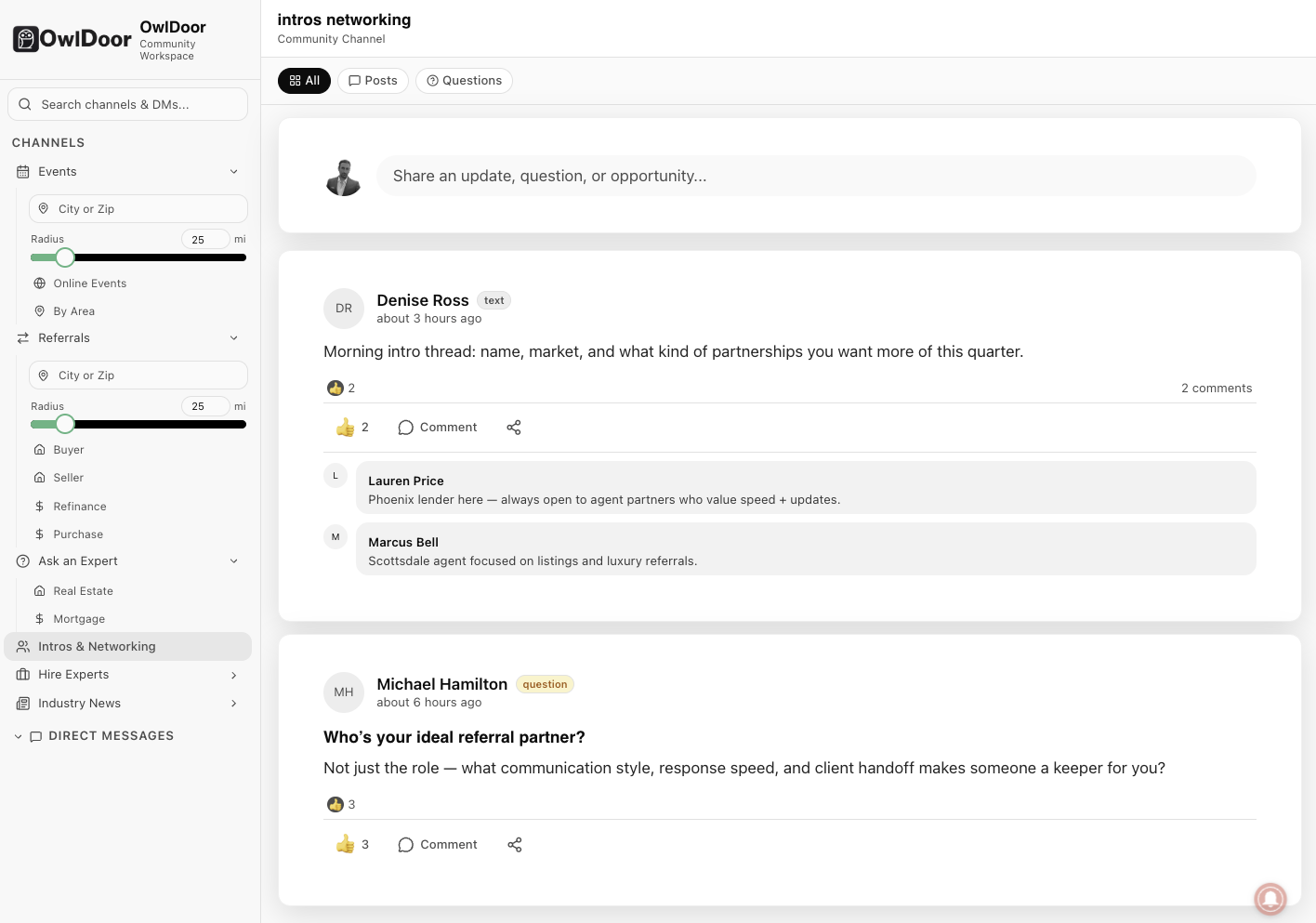Click the share icon on Michael Hamilton's post
Image resolution: width=1316 pixels, height=923 pixels.
(x=515, y=845)
